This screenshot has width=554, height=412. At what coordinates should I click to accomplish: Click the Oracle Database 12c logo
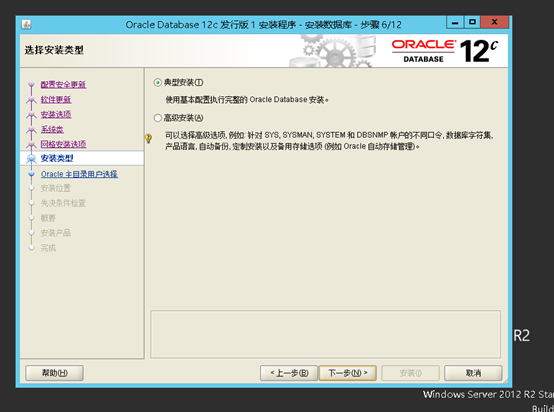[x=445, y=51]
